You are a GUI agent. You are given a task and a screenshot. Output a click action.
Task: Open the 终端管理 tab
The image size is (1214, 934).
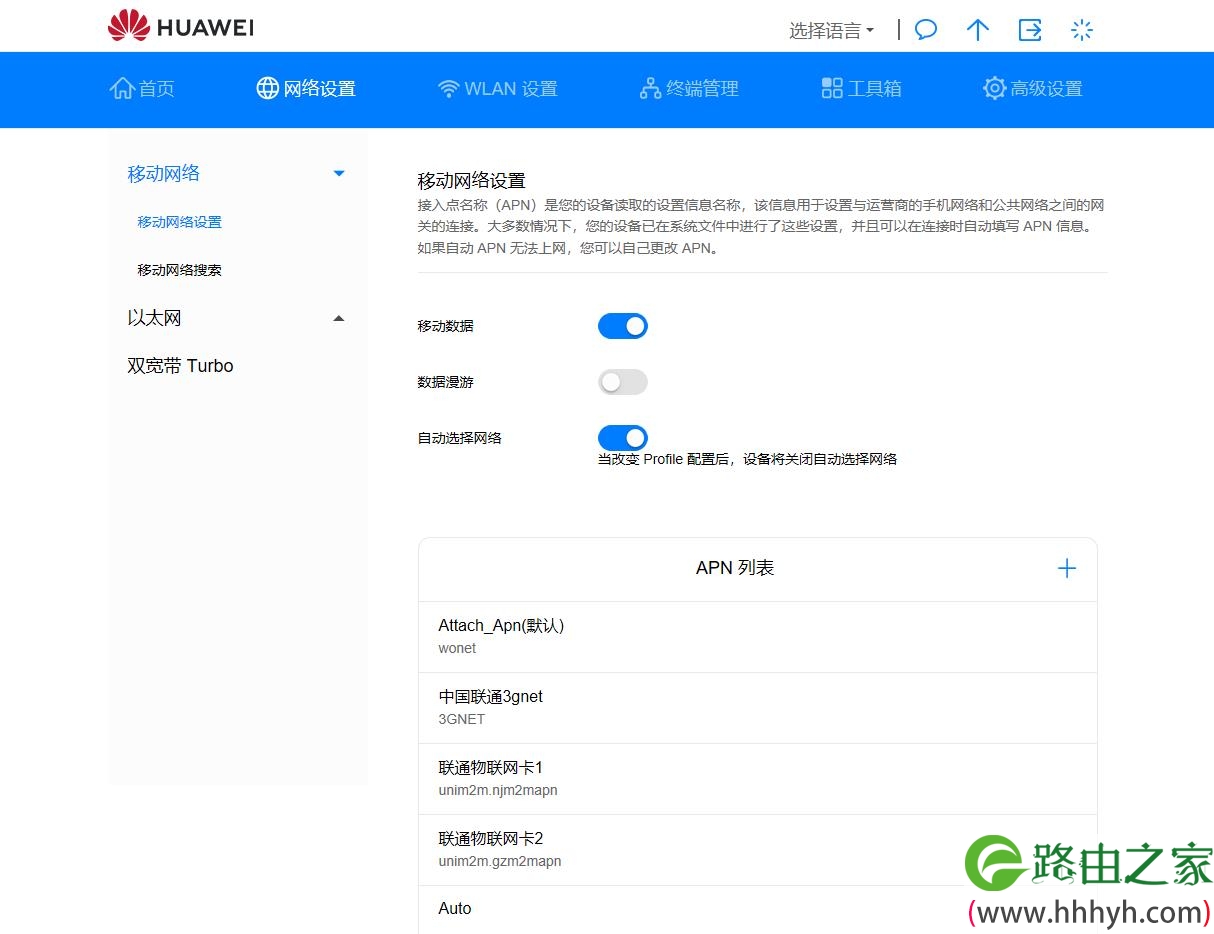pos(689,89)
